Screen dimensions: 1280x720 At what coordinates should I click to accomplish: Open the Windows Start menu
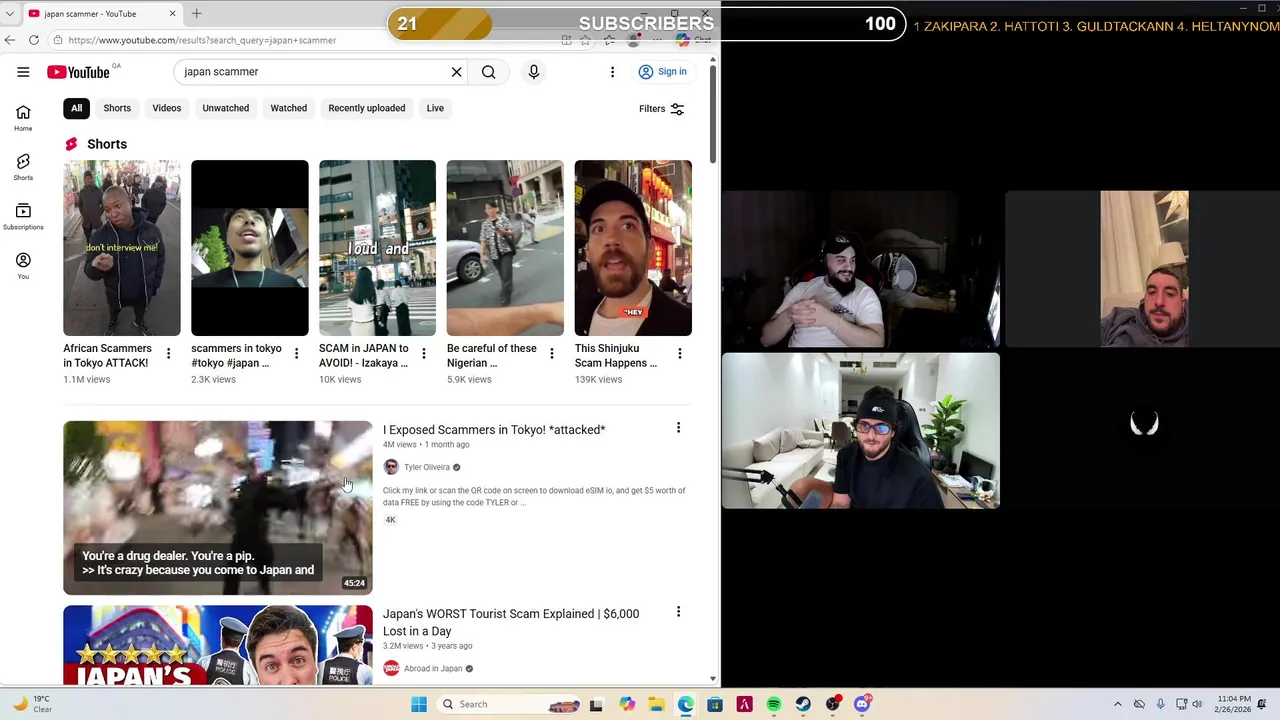click(419, 704)
